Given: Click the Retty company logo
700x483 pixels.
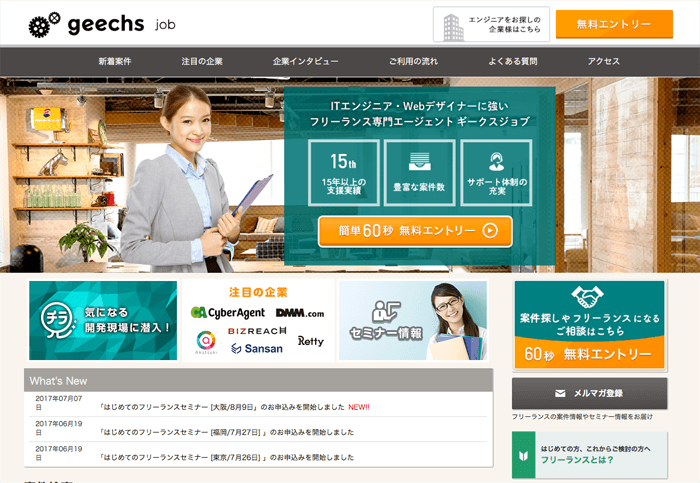Looking at the screenshot, I should (x=310, y=342).
